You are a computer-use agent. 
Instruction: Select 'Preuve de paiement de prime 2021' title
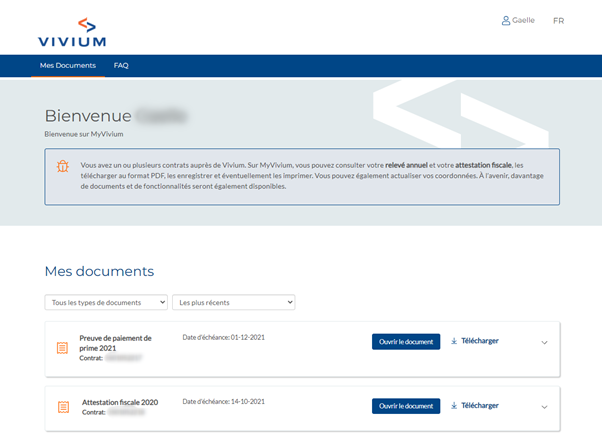pos(115,343)
